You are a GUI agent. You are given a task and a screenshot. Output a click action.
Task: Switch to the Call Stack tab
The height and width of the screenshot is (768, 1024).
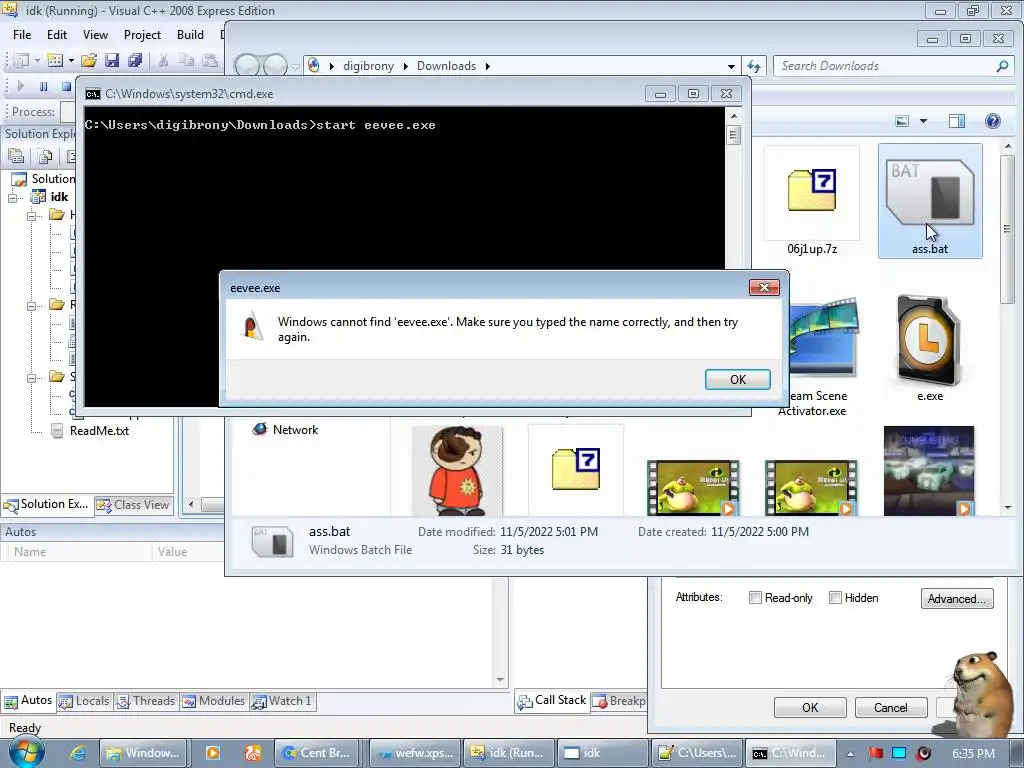pyautogui.click(x=552, y=700)
